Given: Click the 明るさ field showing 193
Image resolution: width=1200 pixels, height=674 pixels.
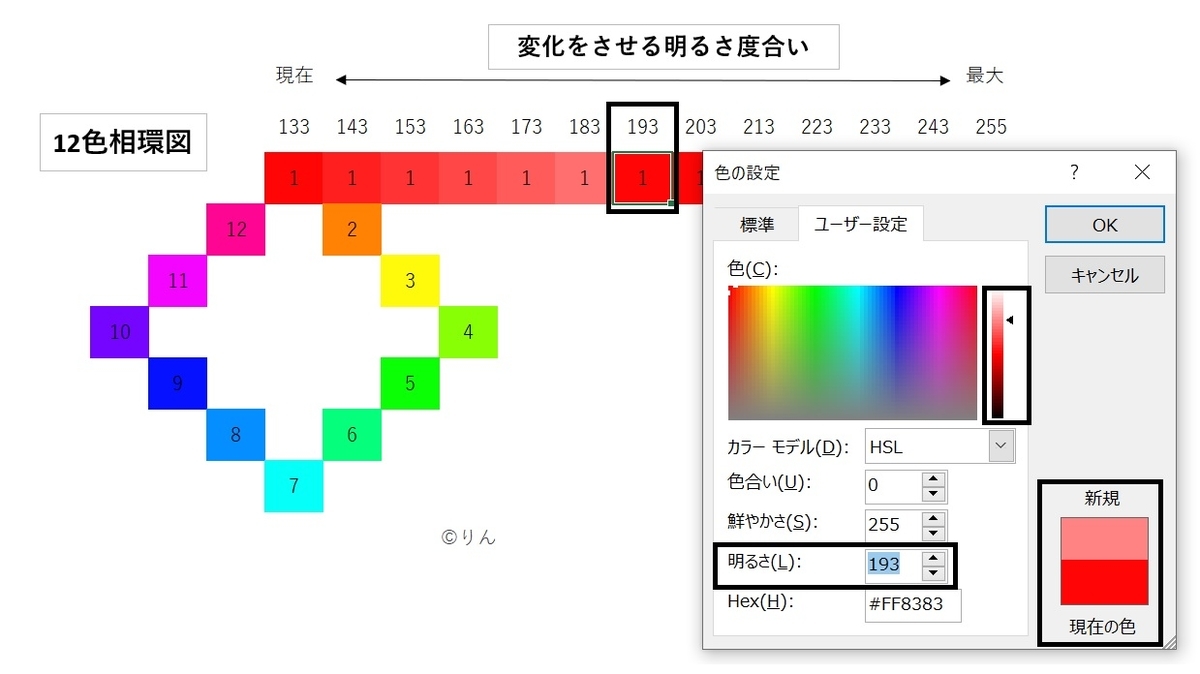Looking at the screenshot, I should click(x=893, y=564).
